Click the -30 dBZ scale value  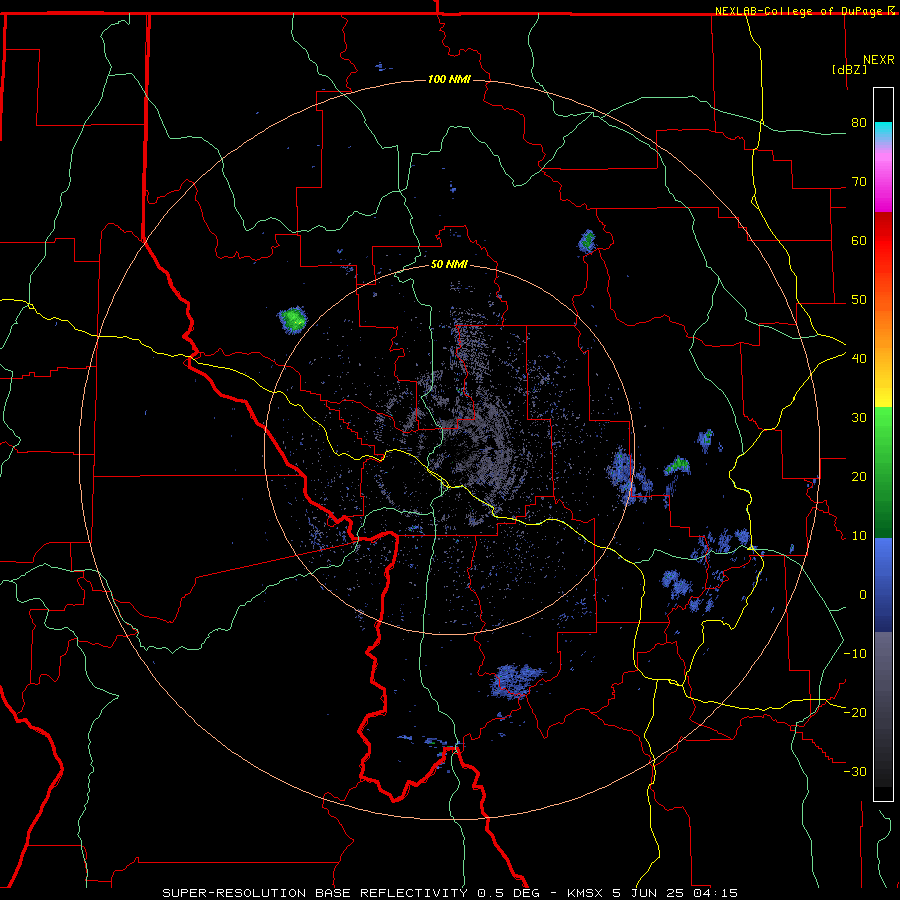(x=855, y=772)
